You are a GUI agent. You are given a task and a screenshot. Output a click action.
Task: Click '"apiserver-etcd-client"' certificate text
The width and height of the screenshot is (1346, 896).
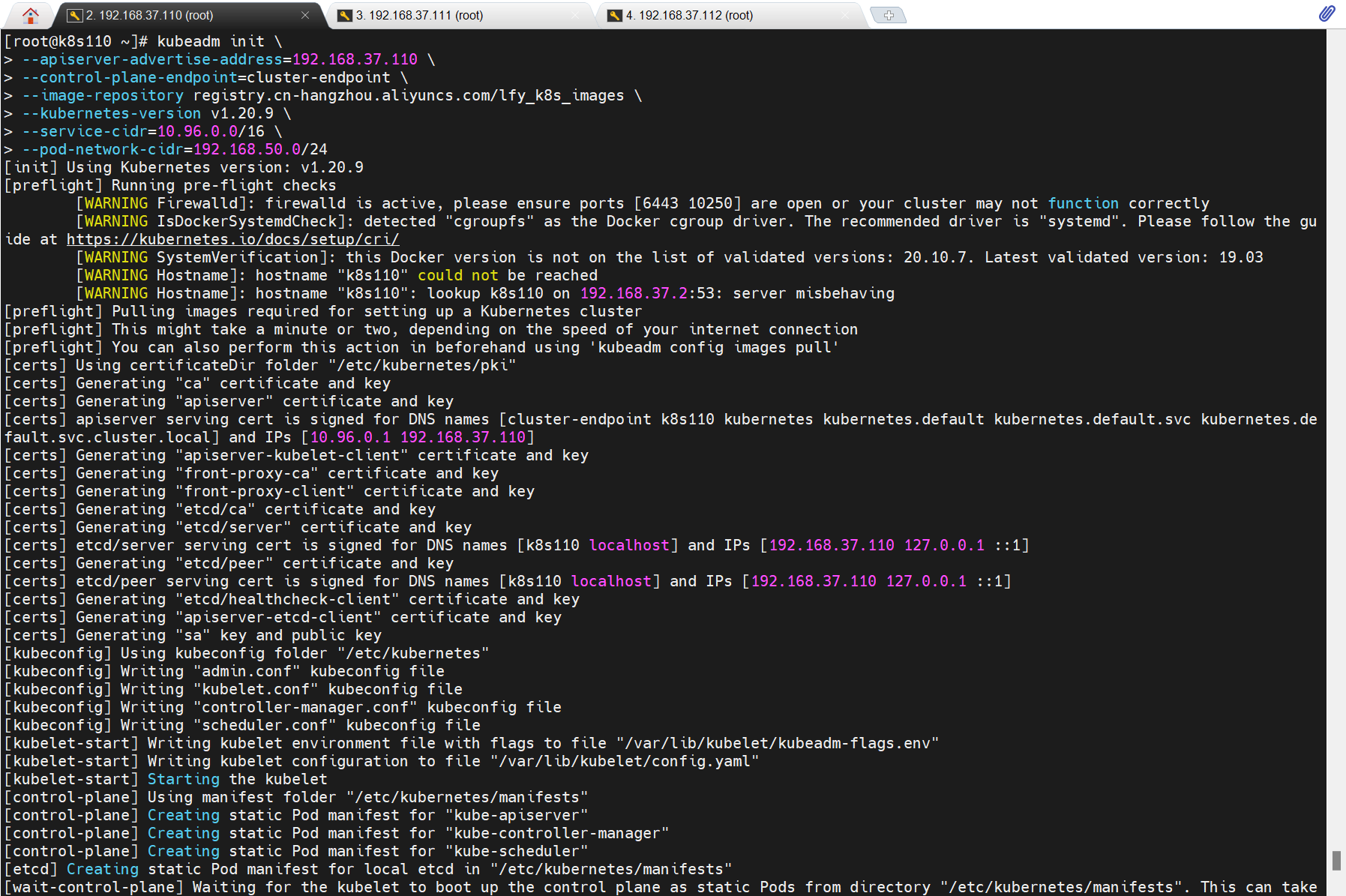(x=278, y=617)
